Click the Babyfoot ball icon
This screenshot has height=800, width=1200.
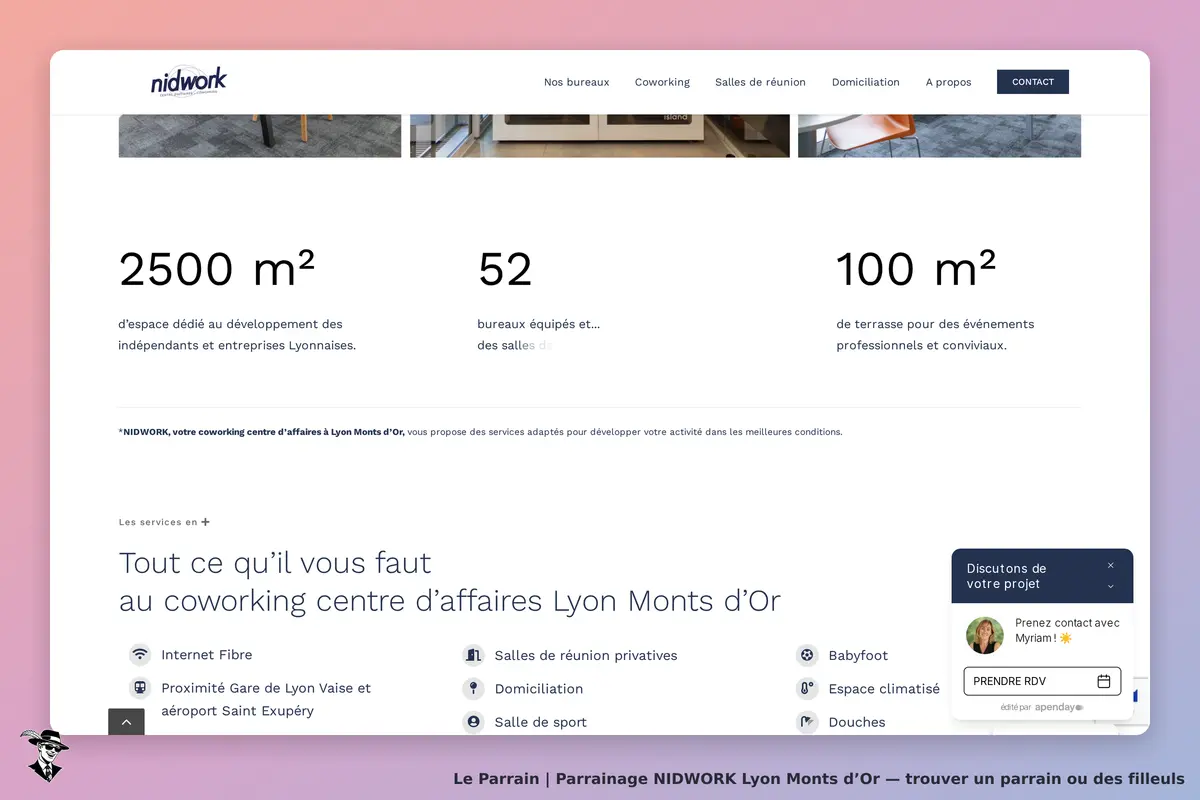(807, 655)
